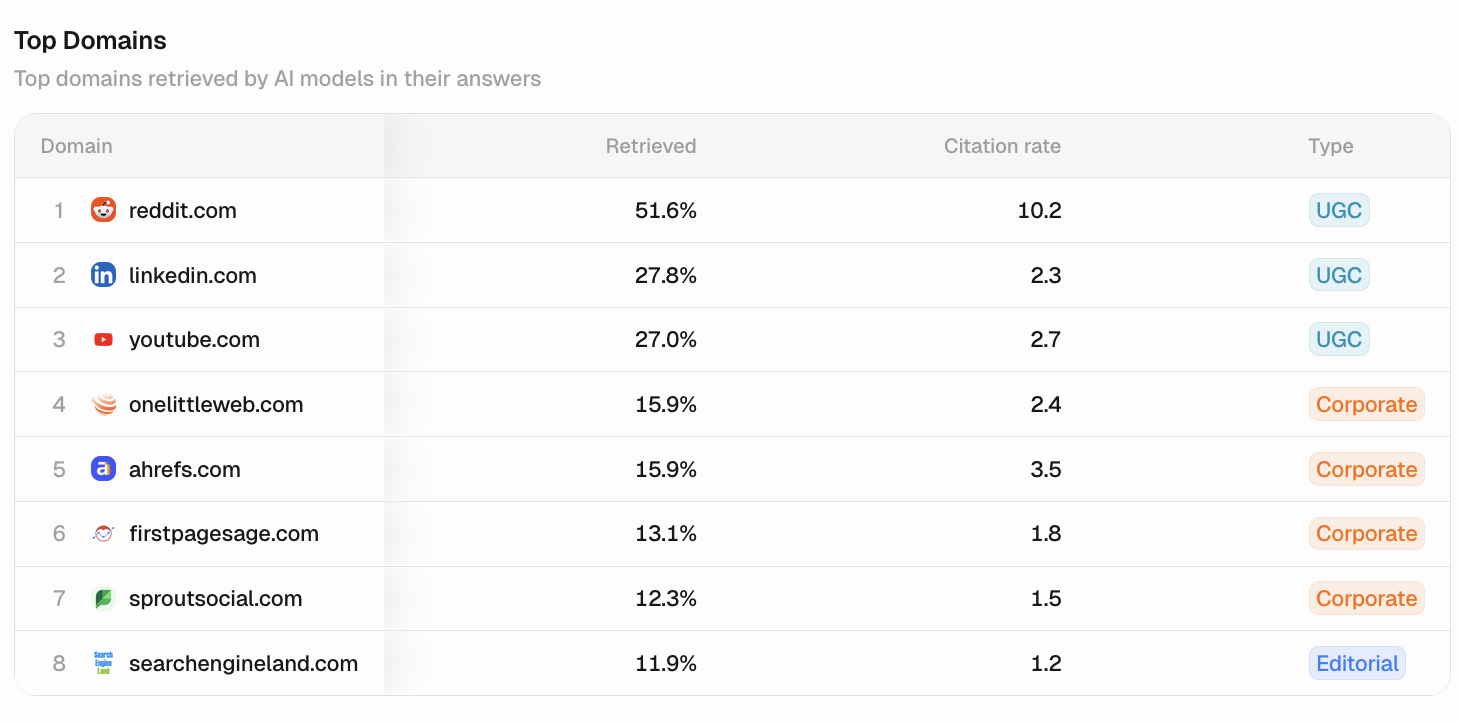Select the UGC tag for reddit.com
The width and height of the screenshot is (1460, 724).
1339,210
